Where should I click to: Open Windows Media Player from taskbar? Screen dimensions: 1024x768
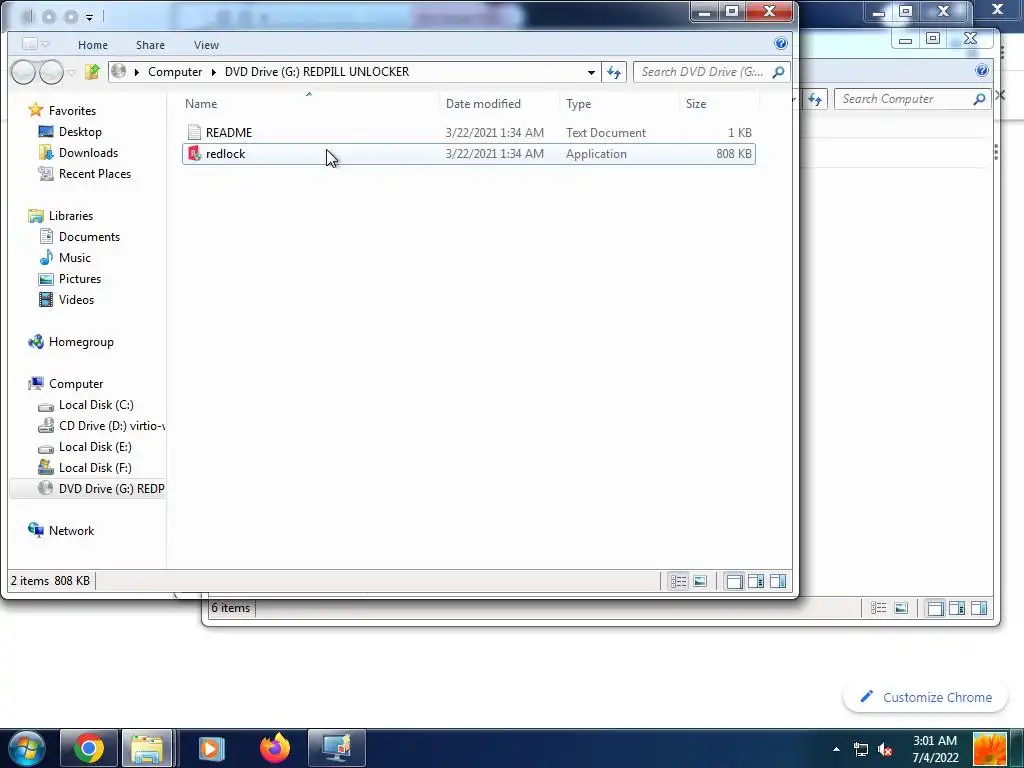[210, 748]
